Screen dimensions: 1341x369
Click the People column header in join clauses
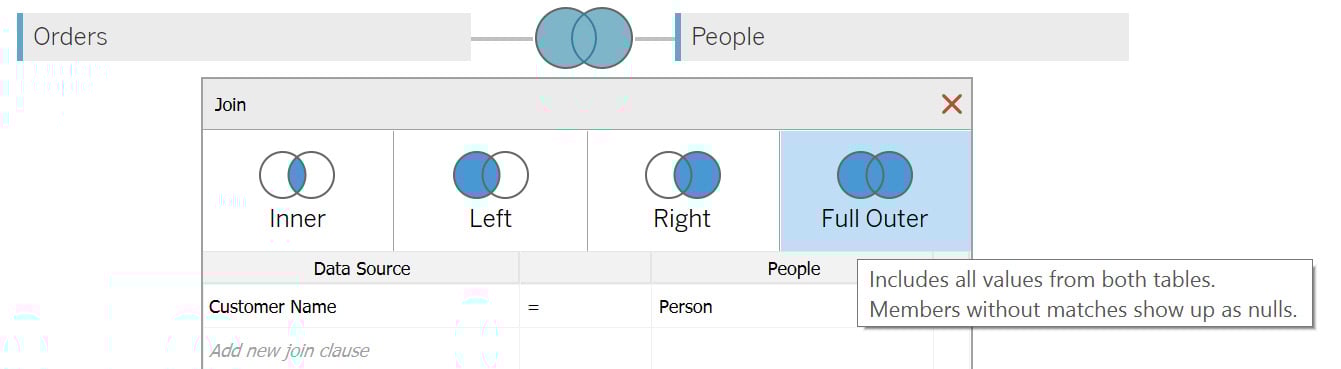(793, 269)
